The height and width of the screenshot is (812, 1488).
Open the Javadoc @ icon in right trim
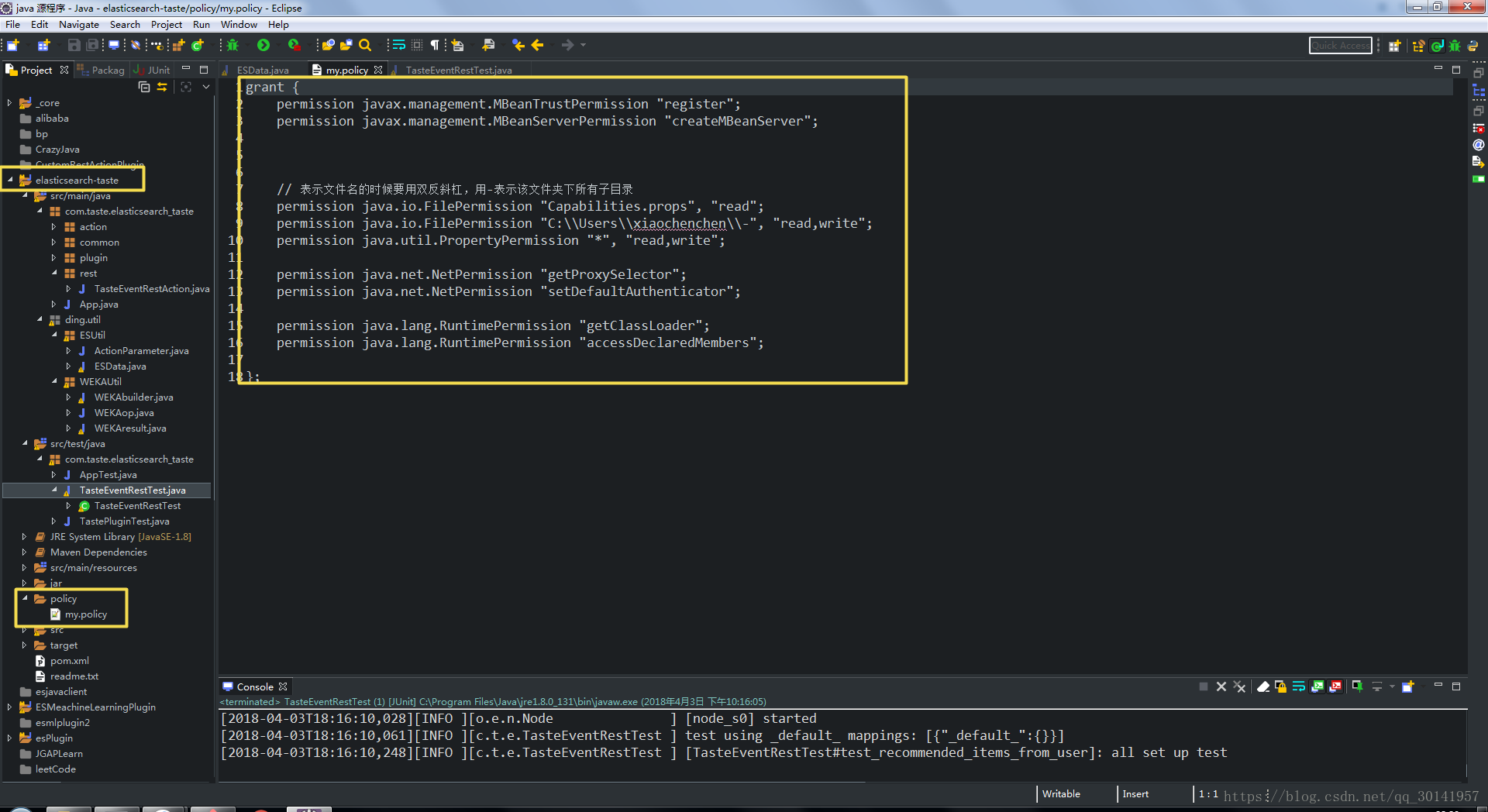[1479, 145]
